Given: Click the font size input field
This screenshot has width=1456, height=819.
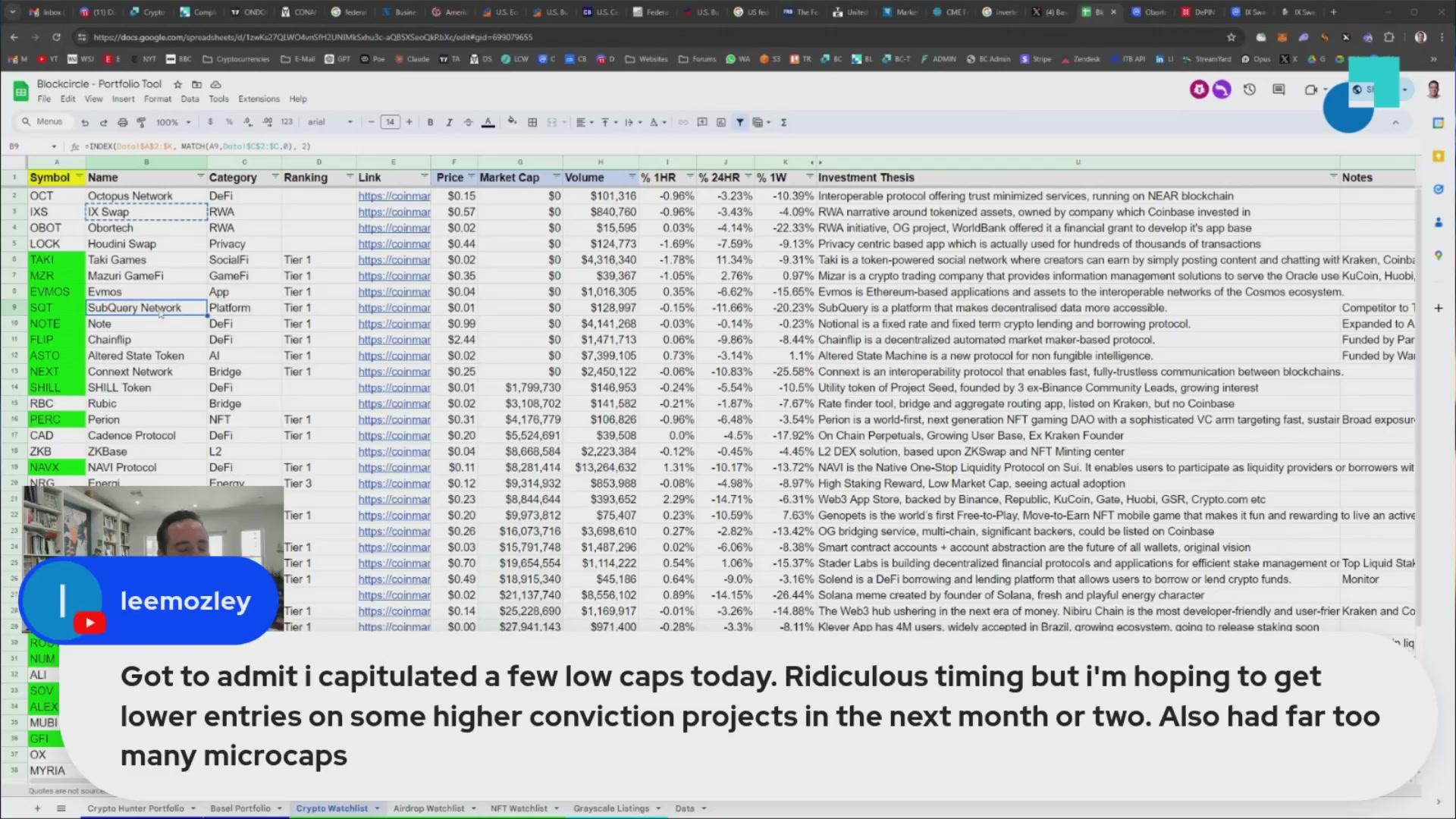Looking at the screenshot, I should pyautogui.click(x=390, y=122).
